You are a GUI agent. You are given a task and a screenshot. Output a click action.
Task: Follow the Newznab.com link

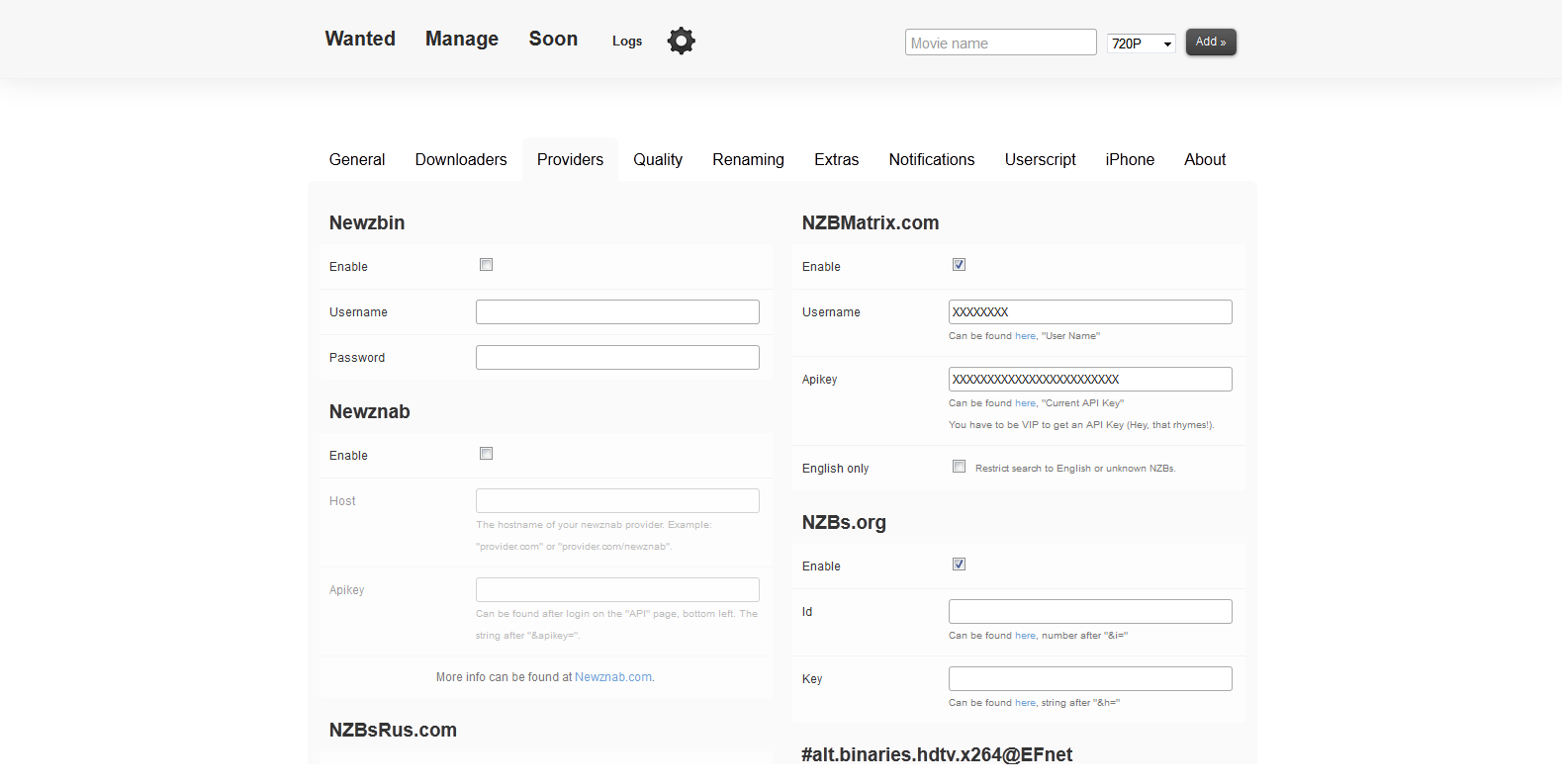tap(613, 677)
